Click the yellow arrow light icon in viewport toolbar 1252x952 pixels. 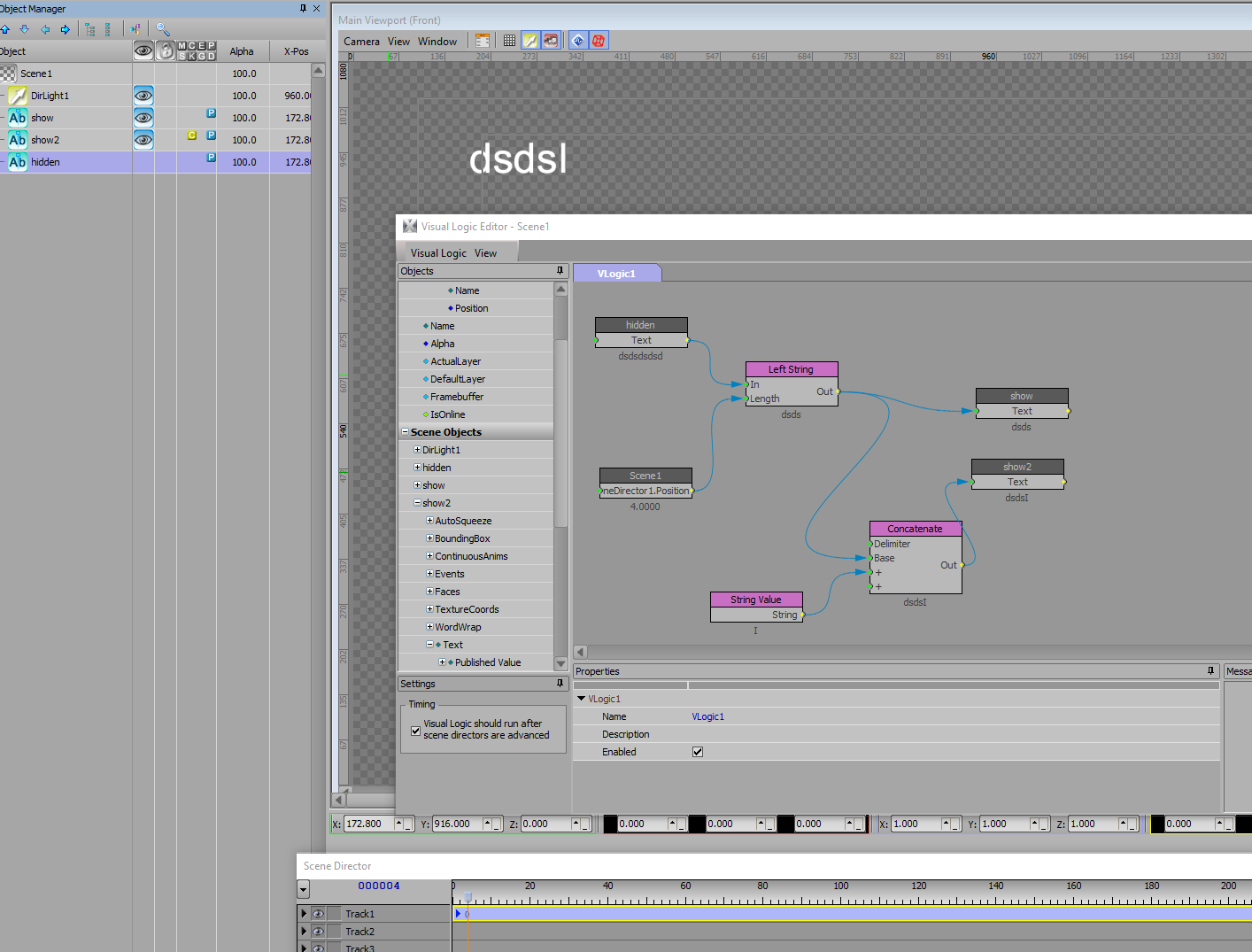coord(529,41)
